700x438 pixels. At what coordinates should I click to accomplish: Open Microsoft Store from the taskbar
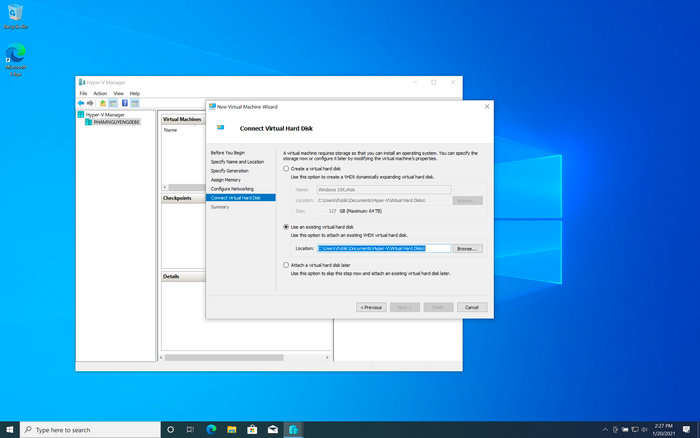click(x=252, y=430)
